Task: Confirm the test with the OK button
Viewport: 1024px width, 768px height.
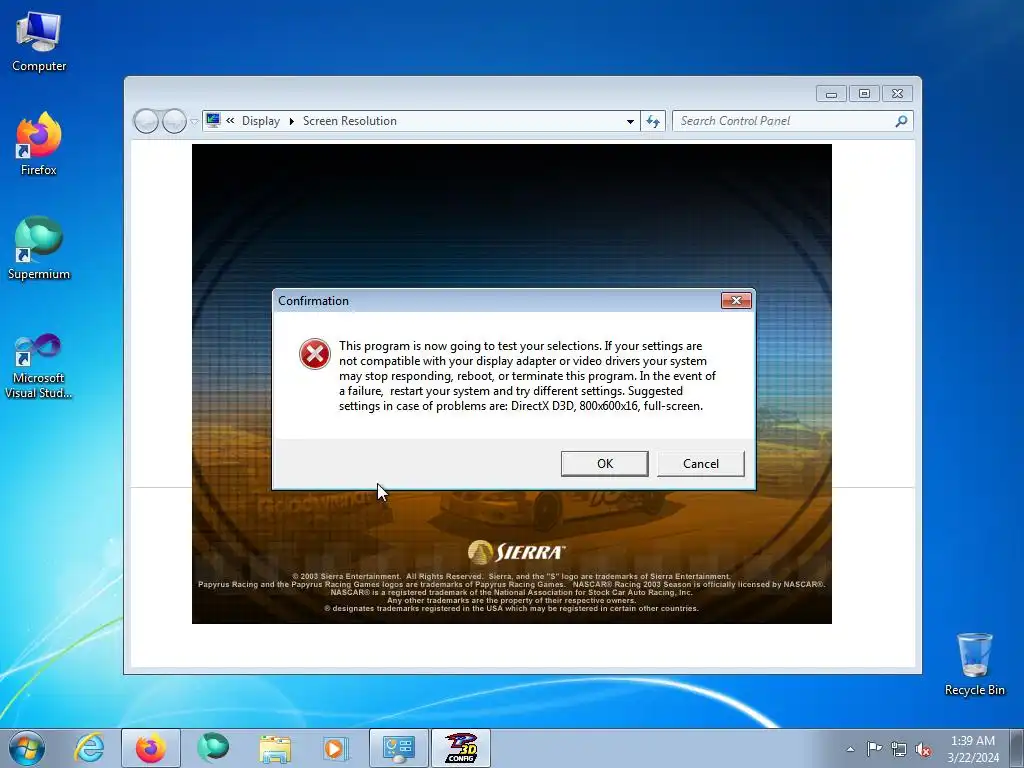Action: click(x=604, y=463)
